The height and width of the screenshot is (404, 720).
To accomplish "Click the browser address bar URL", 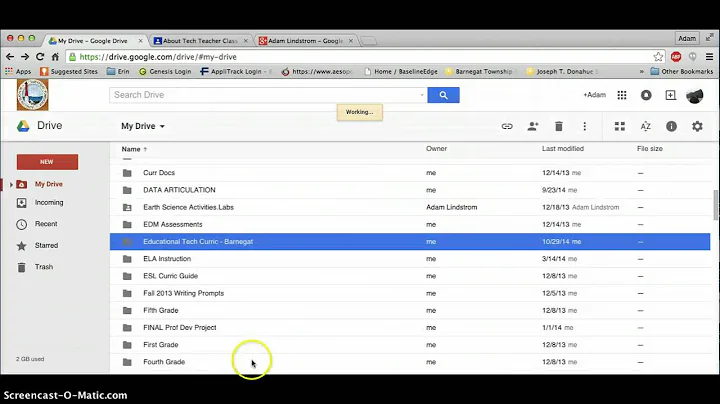I will click(158, 57).
